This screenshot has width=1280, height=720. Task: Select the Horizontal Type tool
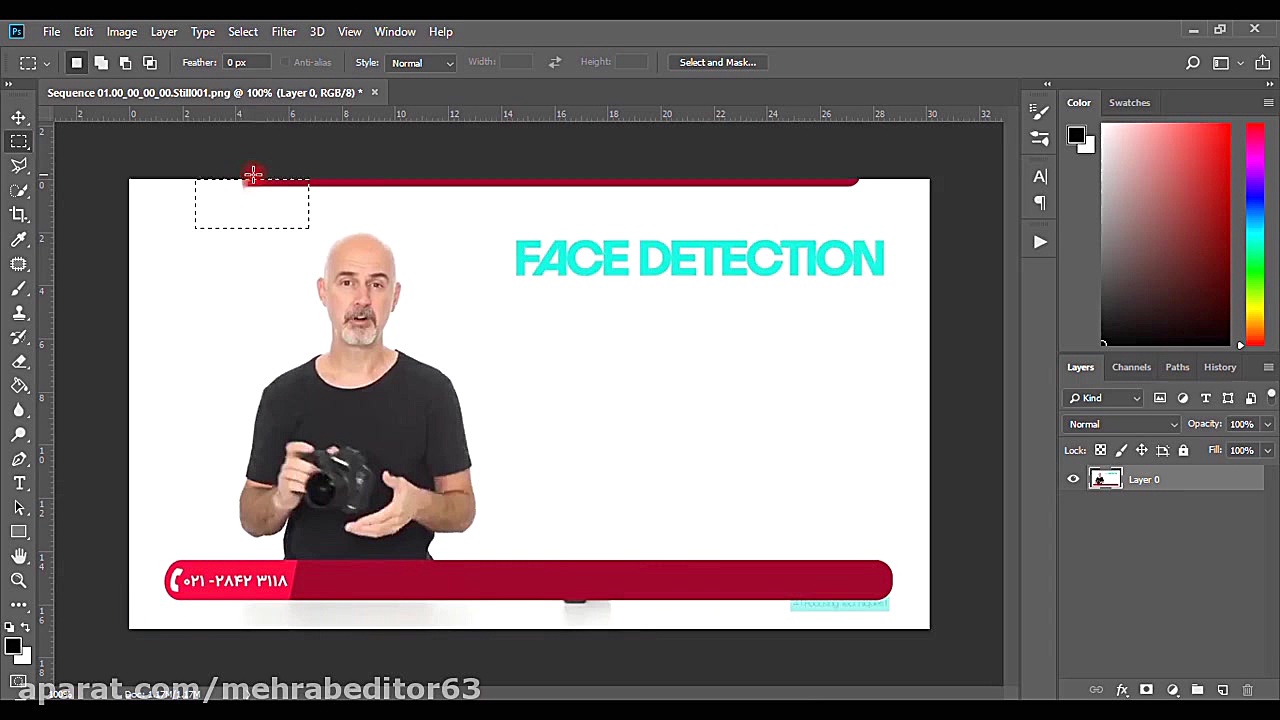19,483
